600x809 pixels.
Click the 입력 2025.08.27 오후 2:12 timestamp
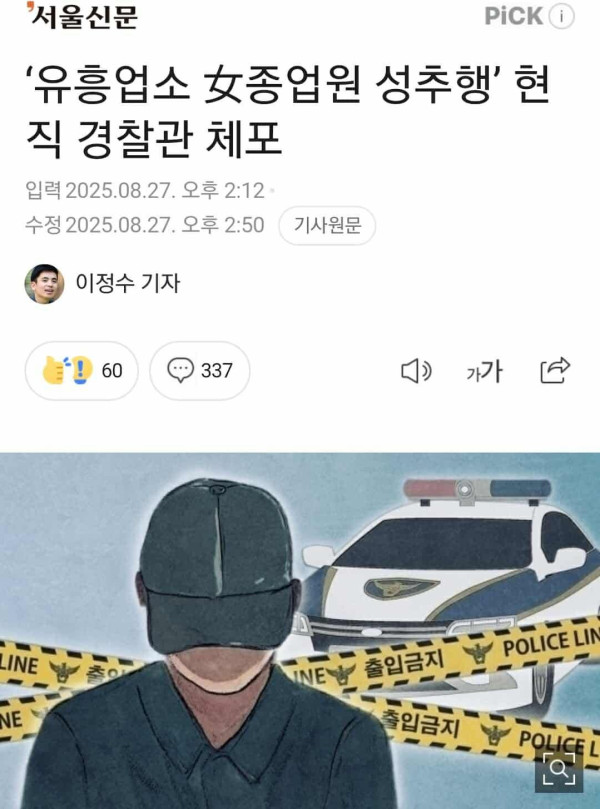coord(145,191)
